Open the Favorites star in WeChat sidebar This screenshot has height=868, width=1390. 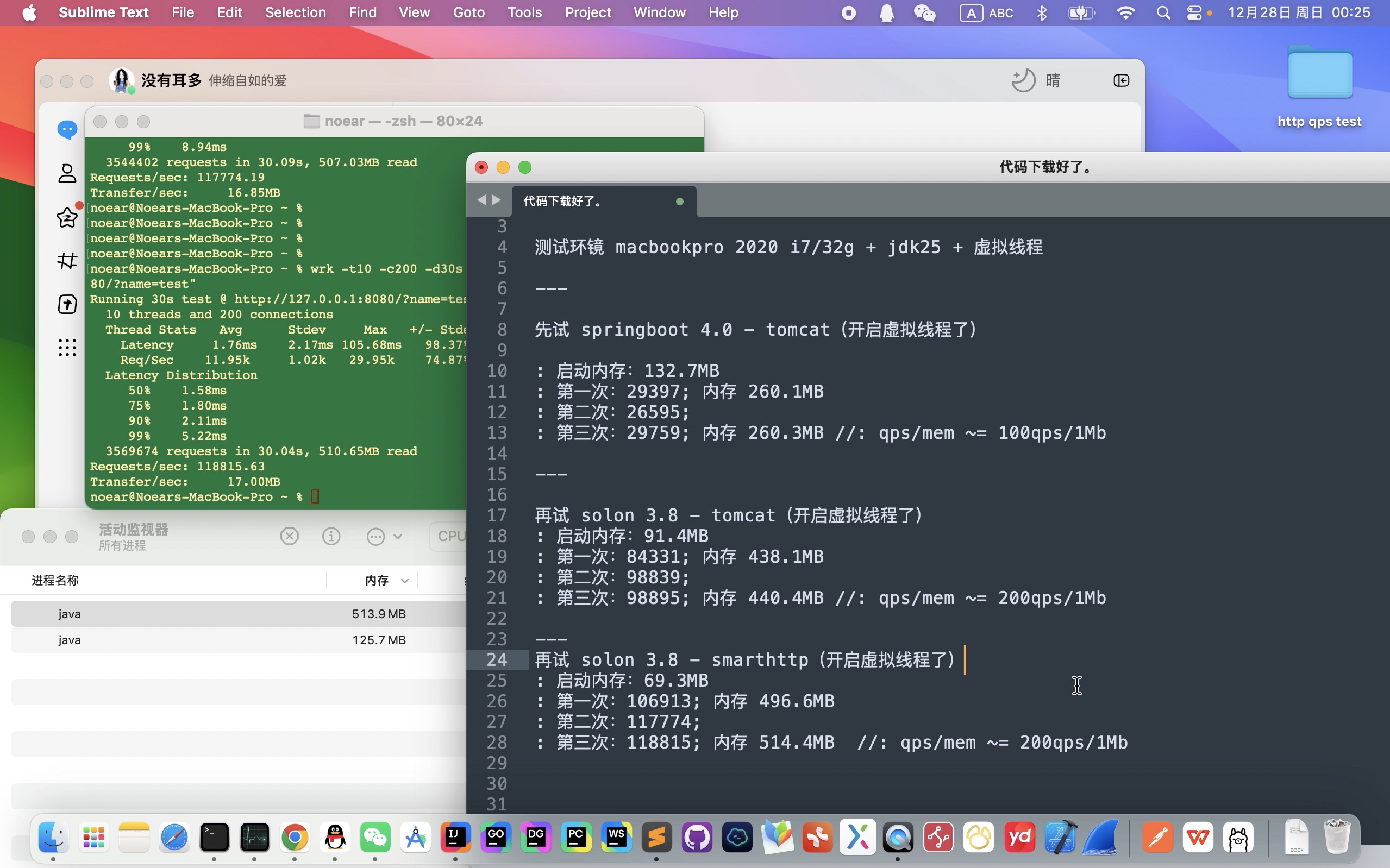point(67,217)
